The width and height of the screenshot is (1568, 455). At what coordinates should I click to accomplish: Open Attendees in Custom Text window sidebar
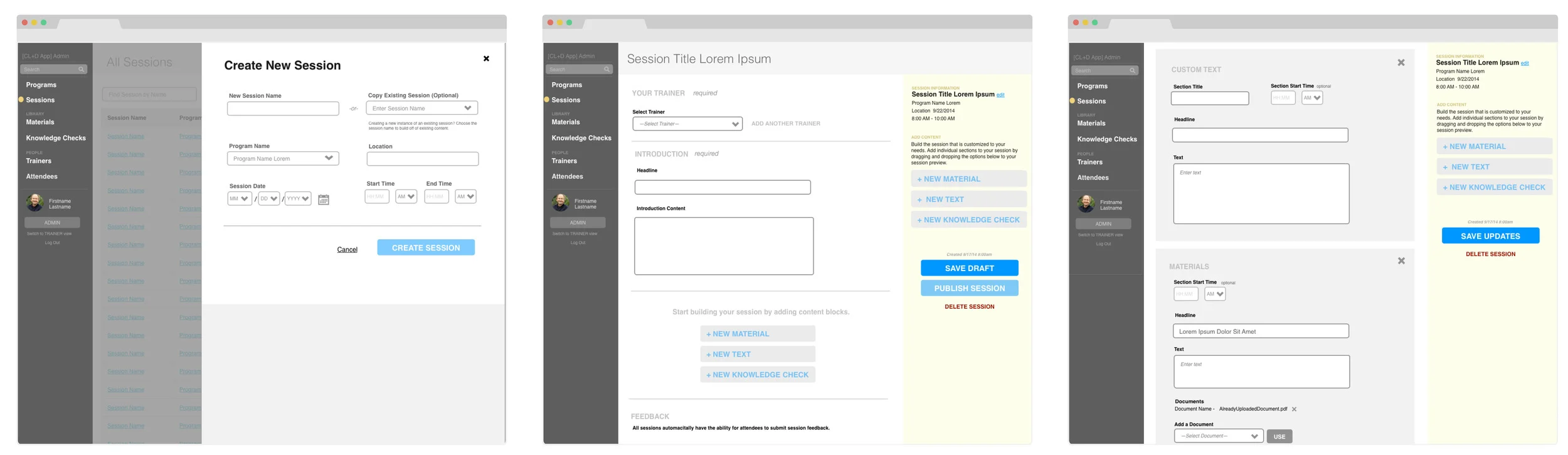[1093, 178]
